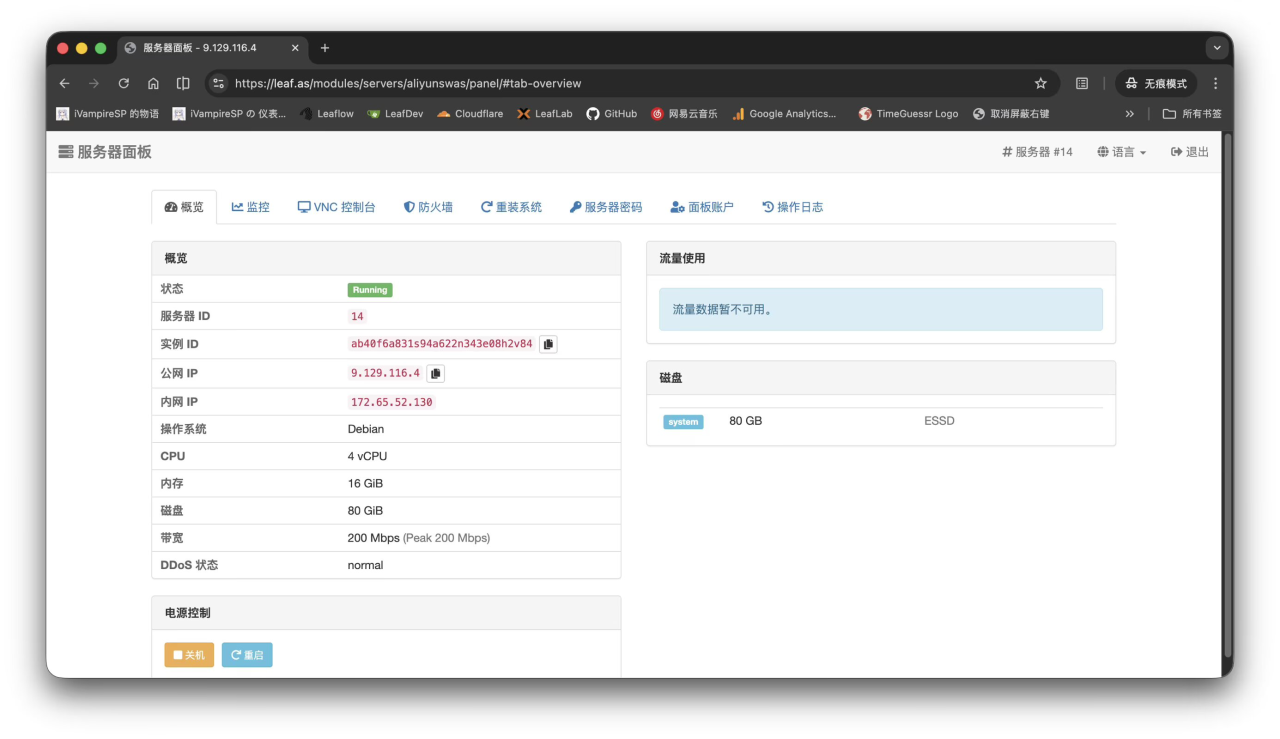Bookmark this page with star icon
The width and height of the screenshot is (1280, 739).
pyautogui.click(x=1040, y=84)
